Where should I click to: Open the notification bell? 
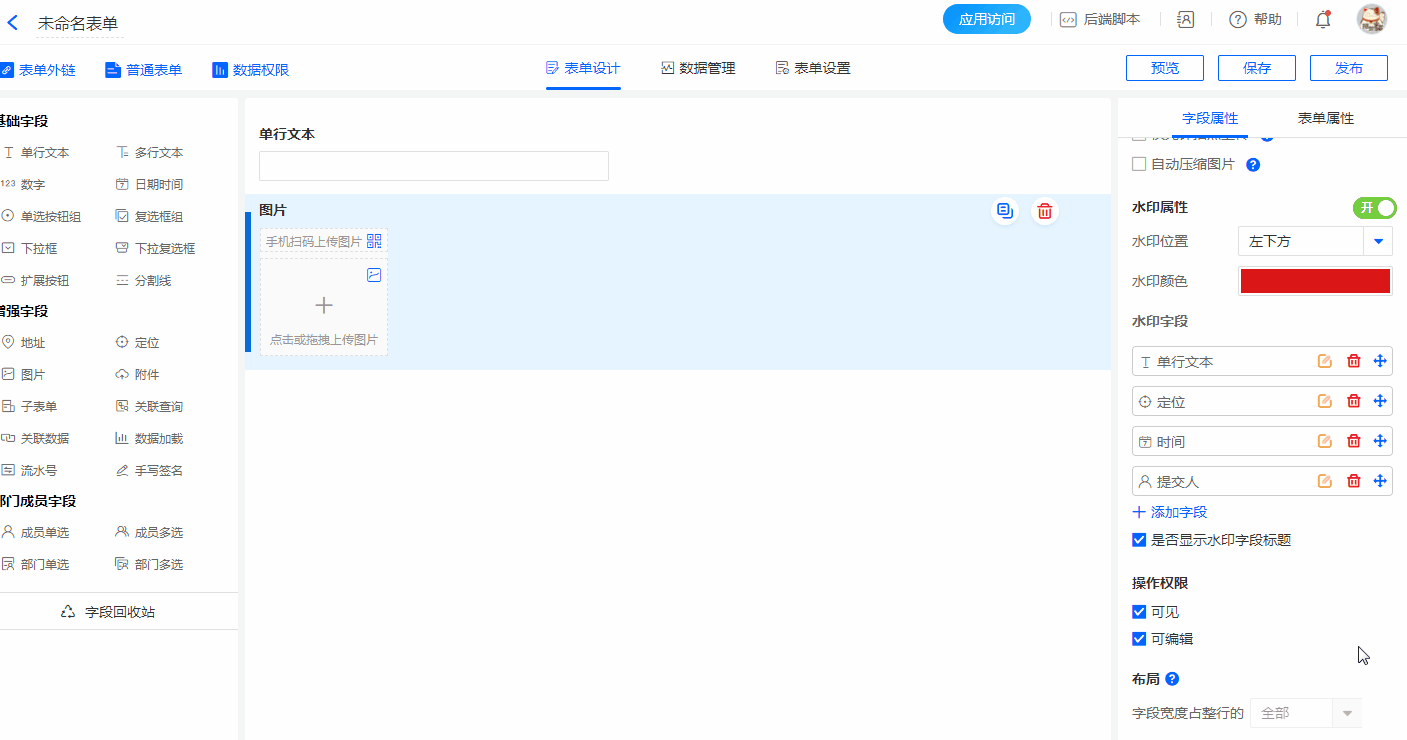pos(1323,19)
